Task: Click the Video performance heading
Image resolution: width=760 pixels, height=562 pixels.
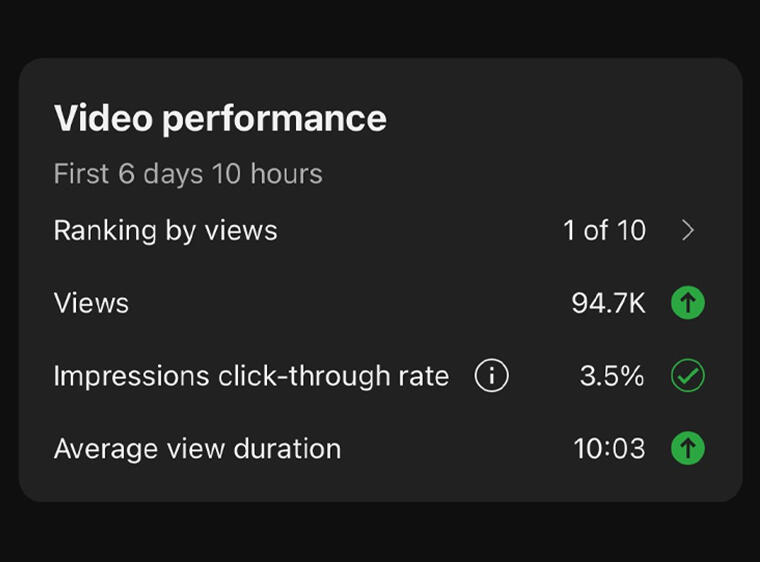Action: coord(220,119)
